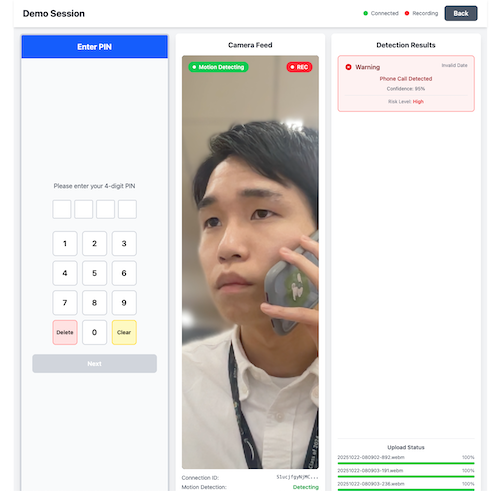Click the Phone Call Detected warning card

[406, 83]
